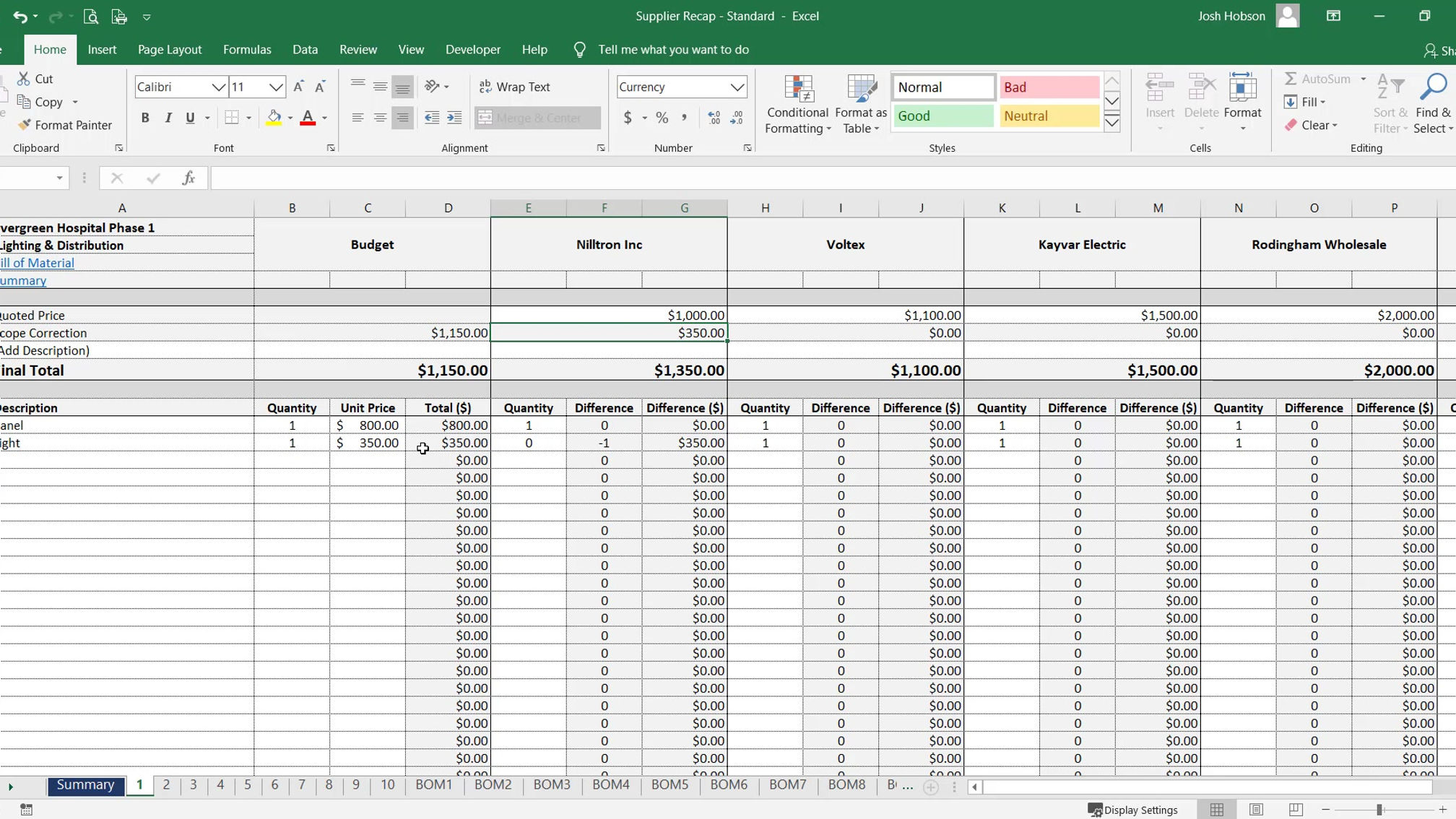This screenshot has width=1456, height=819.
Task: Click the Accounting Number Format dollar icon
Action: [x=628, y=118]
